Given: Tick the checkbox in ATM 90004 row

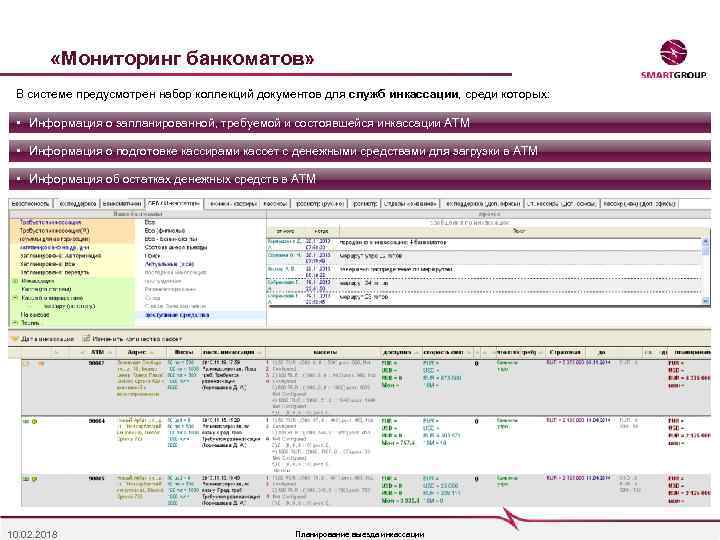Looking at the screenshot, I should pos(26,421).
